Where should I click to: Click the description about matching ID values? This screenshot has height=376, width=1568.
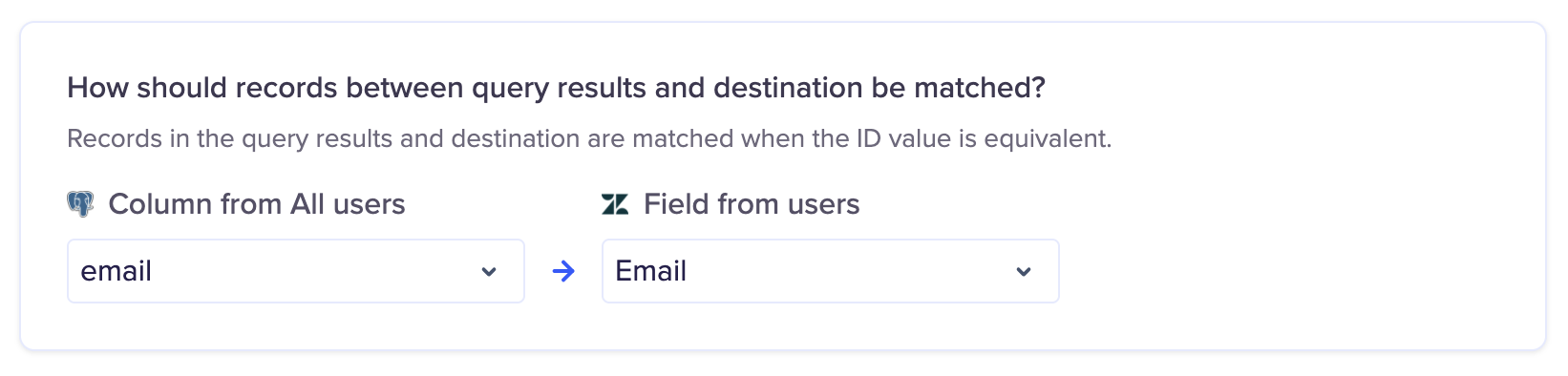click(x=590, y=138)
